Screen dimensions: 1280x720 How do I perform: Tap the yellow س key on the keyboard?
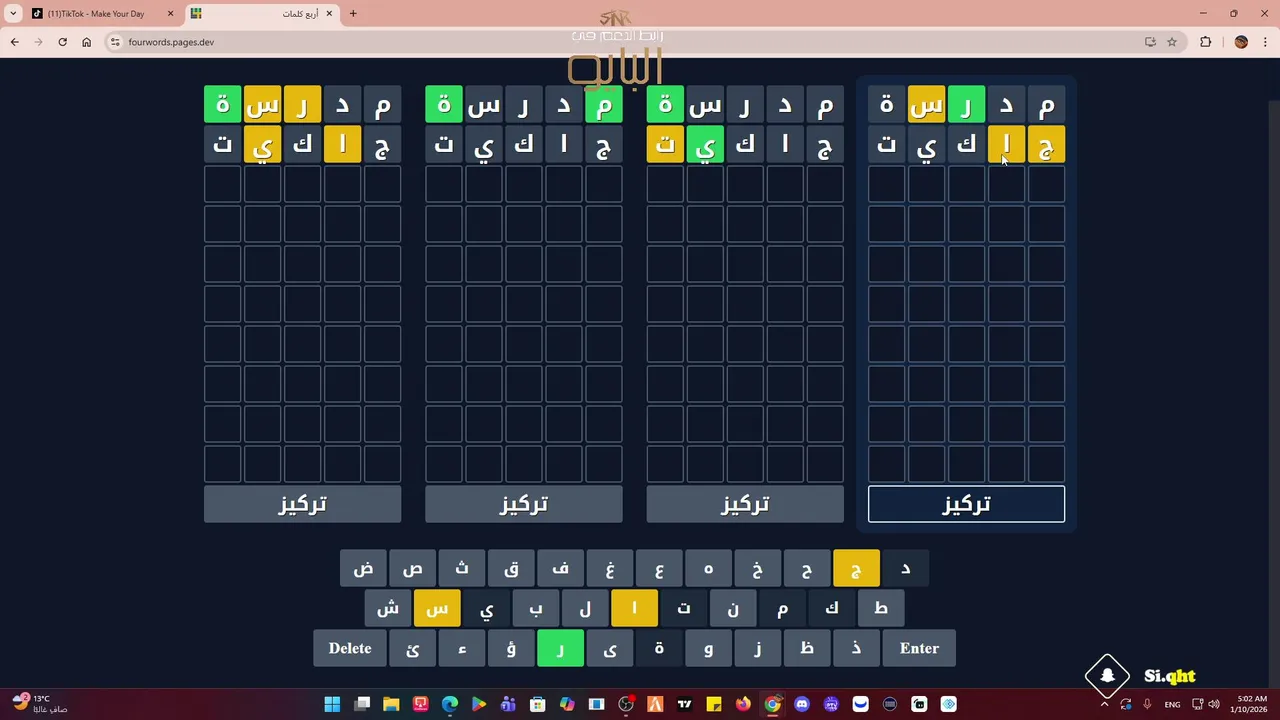pyautogui.click(x=437, y=608)
